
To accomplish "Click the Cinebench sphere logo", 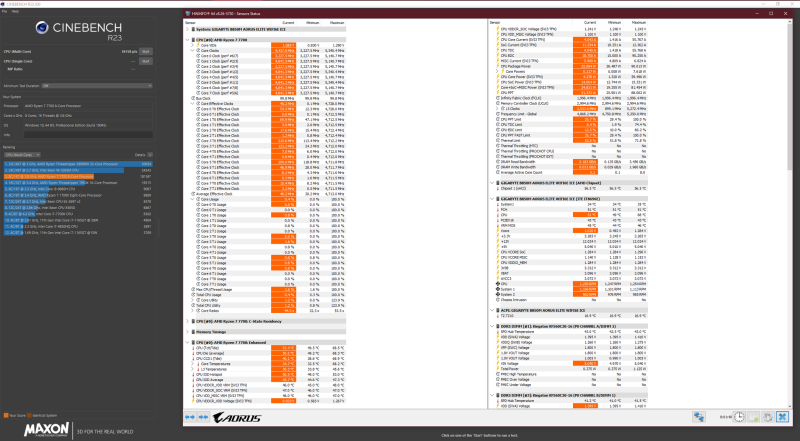I will pos(42,28).
